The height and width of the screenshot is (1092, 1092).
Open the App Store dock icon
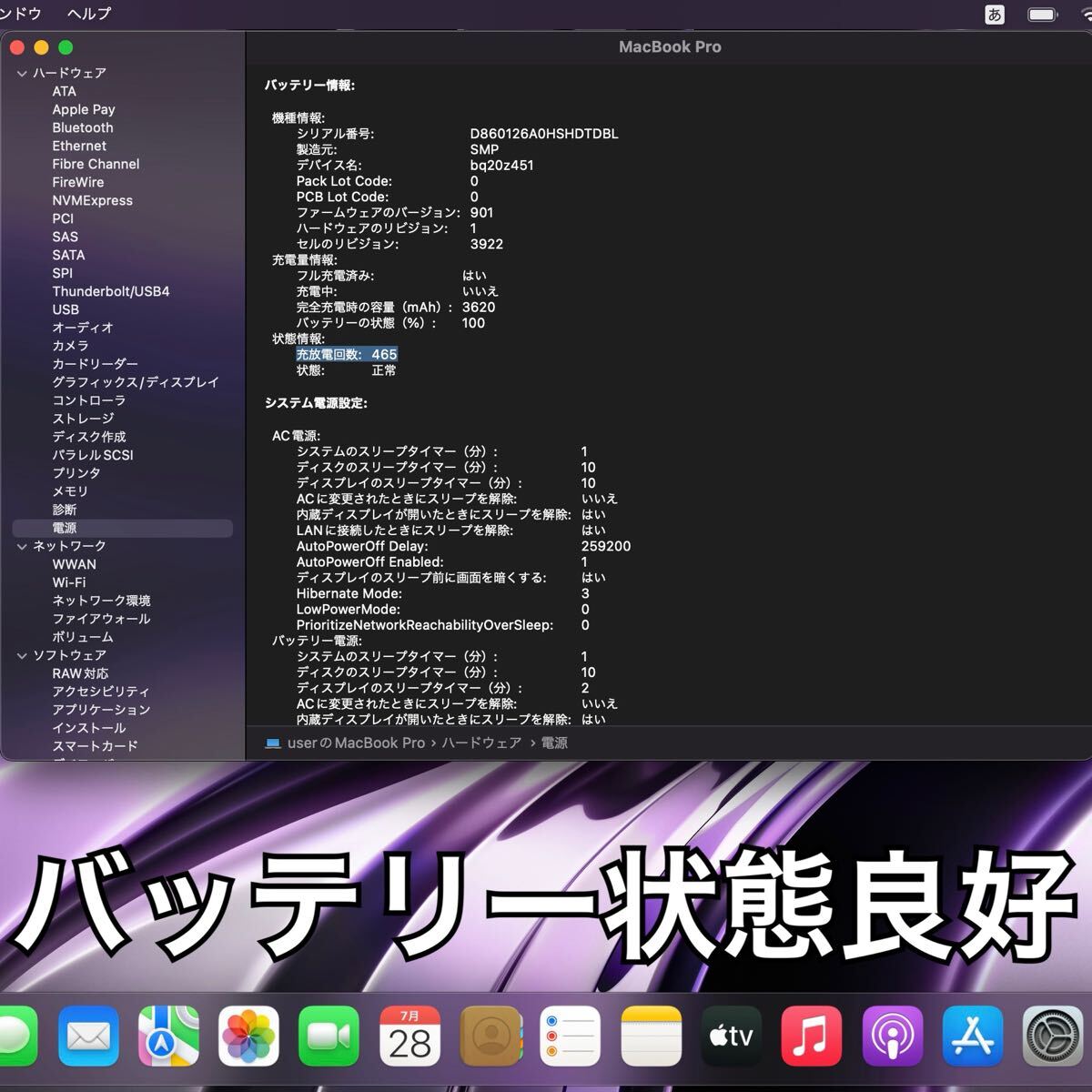pyautogui.click(x=972, y=1036)
